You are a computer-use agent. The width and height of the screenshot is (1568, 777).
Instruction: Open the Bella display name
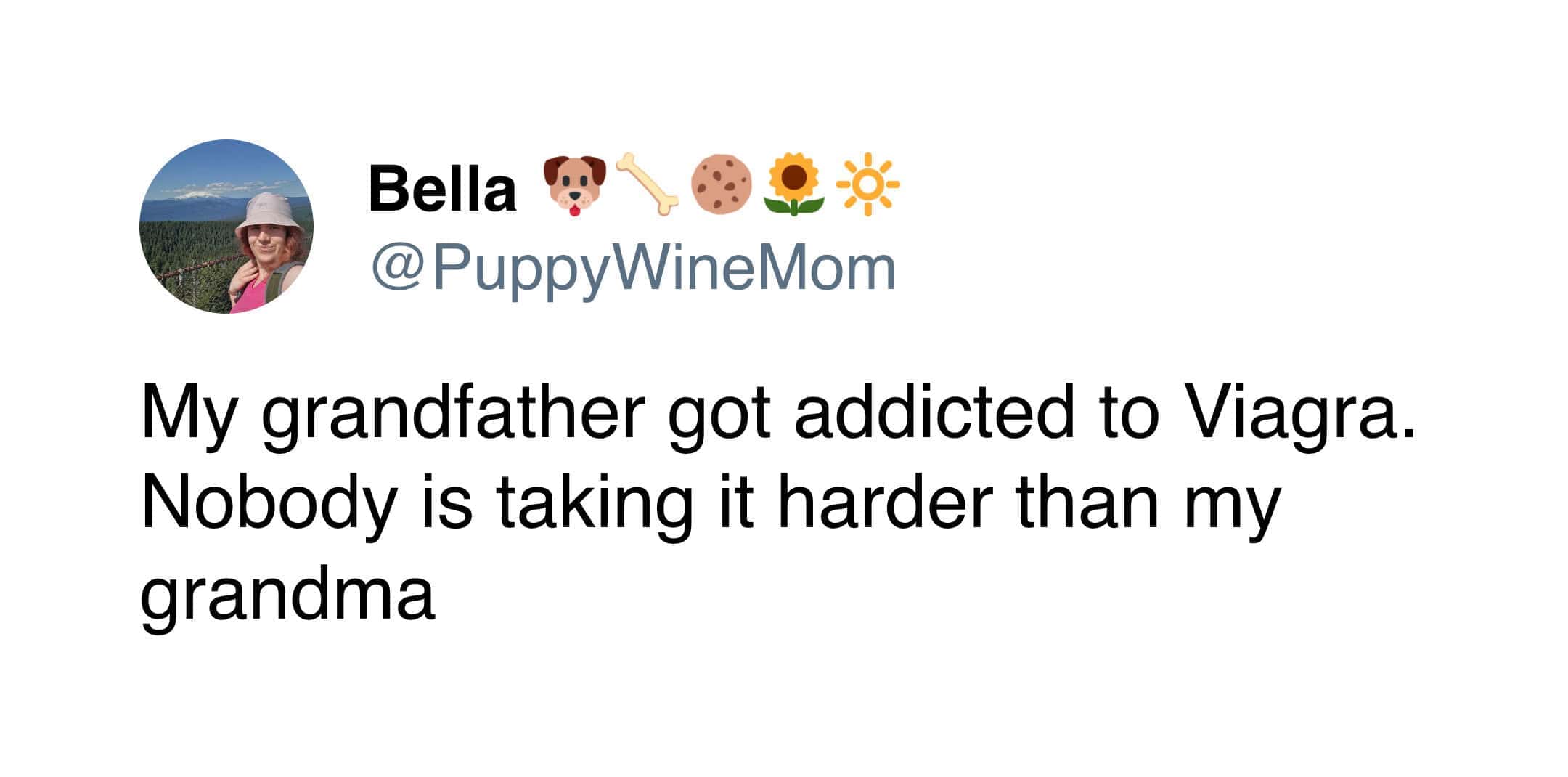point(442,190)
